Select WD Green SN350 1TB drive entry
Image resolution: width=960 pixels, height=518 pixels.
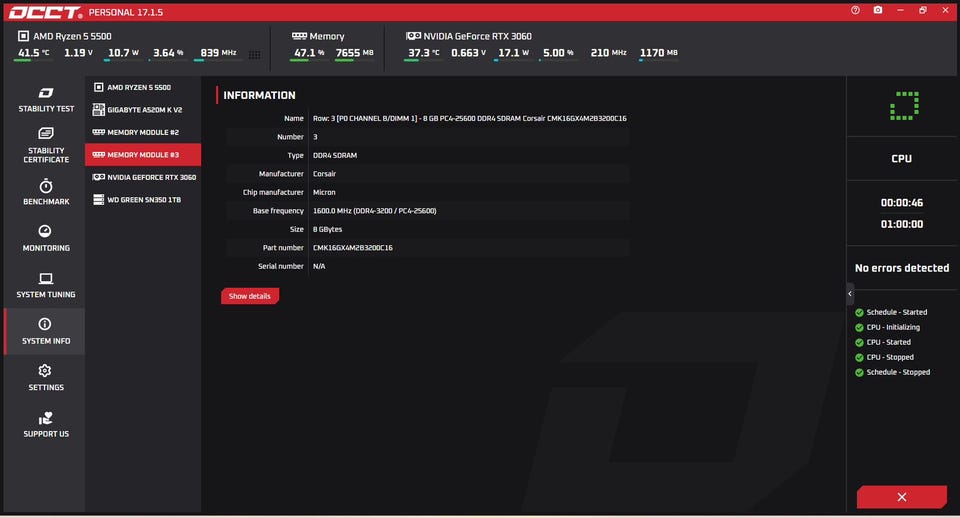[143, 200]
